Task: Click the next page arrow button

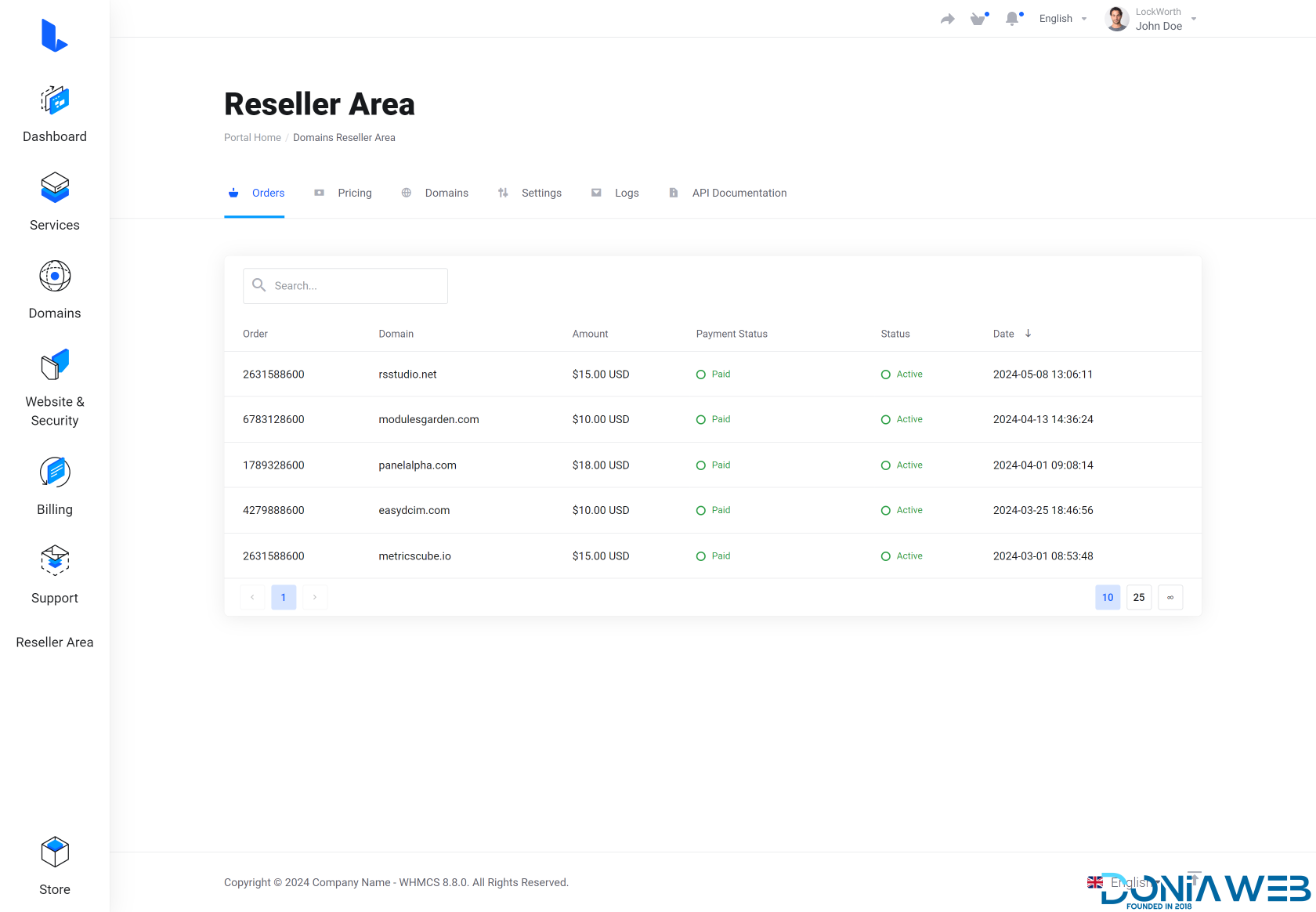Action: tap(315, 597)
